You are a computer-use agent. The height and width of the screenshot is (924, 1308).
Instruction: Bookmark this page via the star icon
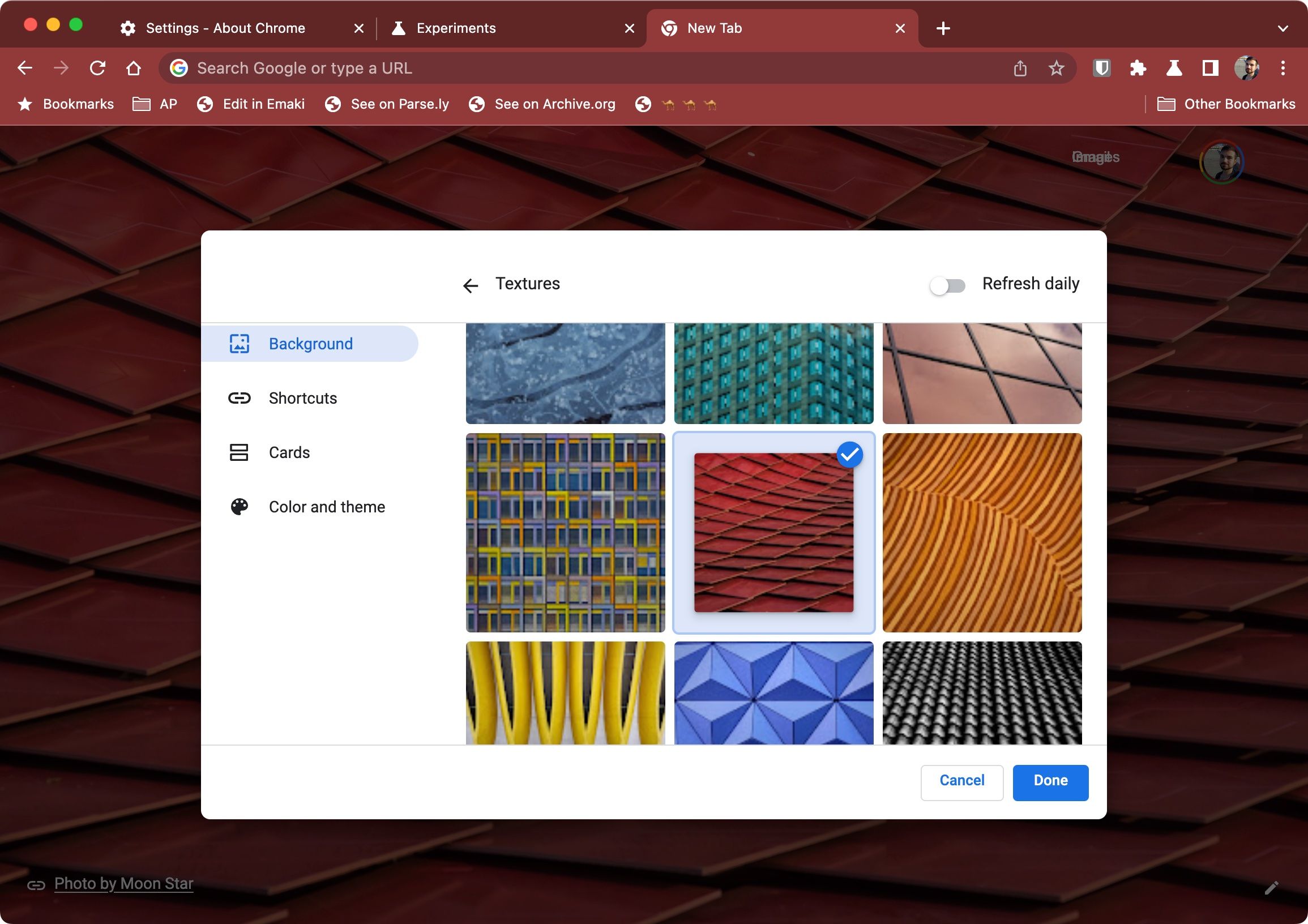tap(1056, 68)
